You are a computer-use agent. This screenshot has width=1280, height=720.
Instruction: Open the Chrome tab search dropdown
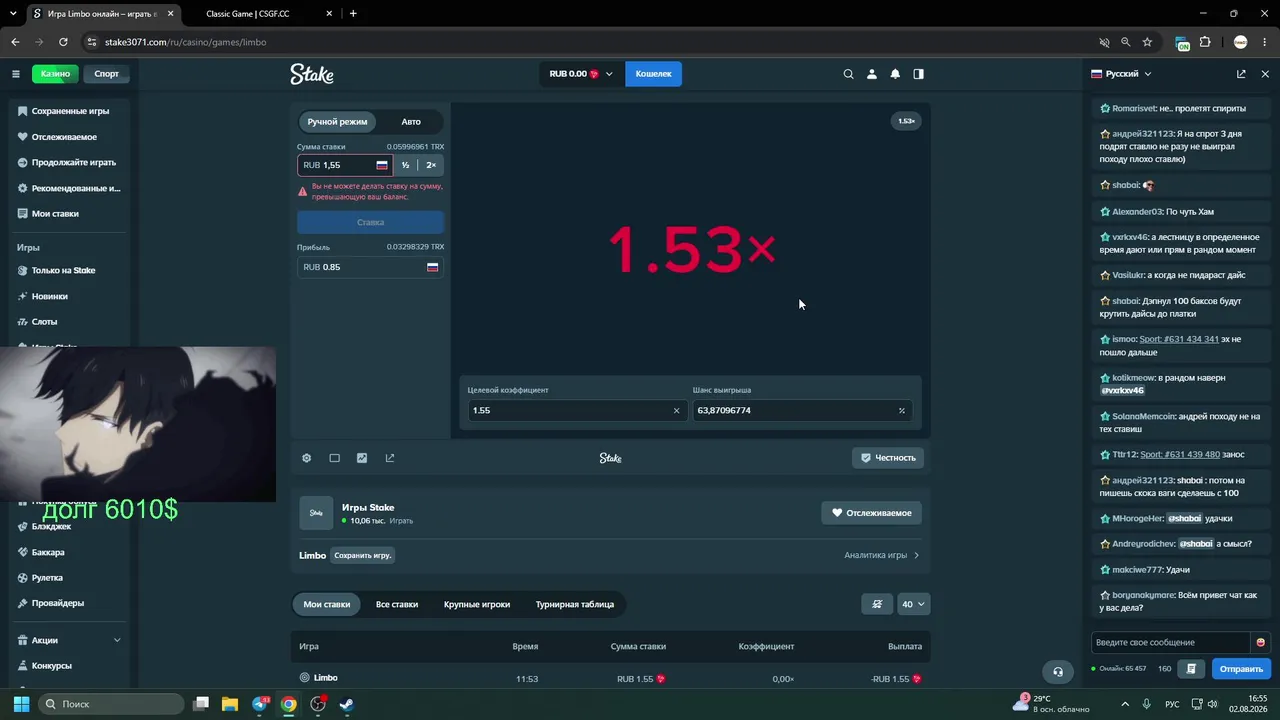click(13, 14)
